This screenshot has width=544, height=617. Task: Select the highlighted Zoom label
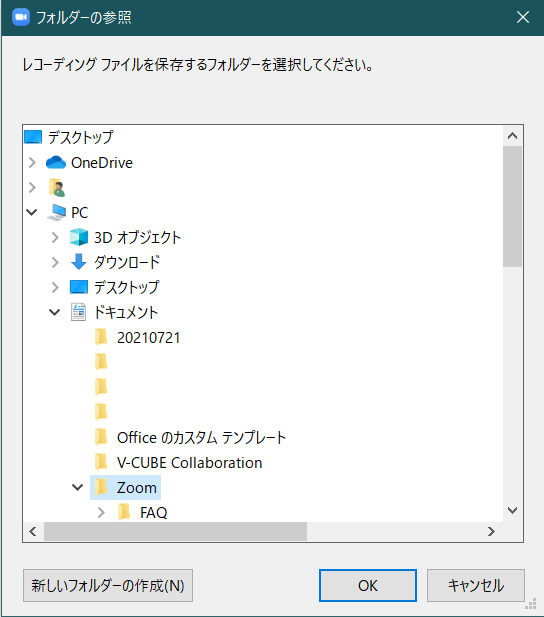point(137,488)
